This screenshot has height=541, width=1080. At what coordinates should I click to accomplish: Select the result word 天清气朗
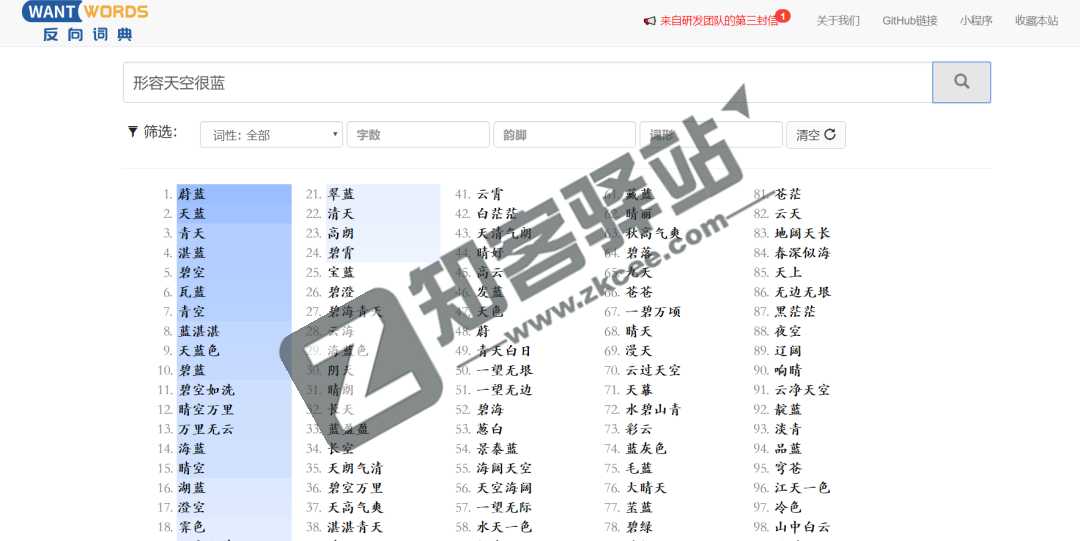click(x=504, y=233)
